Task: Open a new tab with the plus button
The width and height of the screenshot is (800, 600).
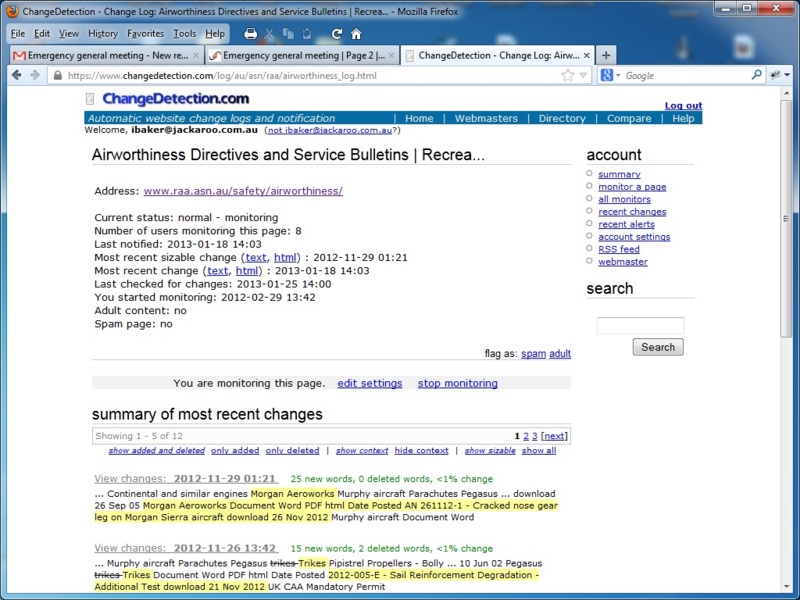Action: click(x=606, y=55)
